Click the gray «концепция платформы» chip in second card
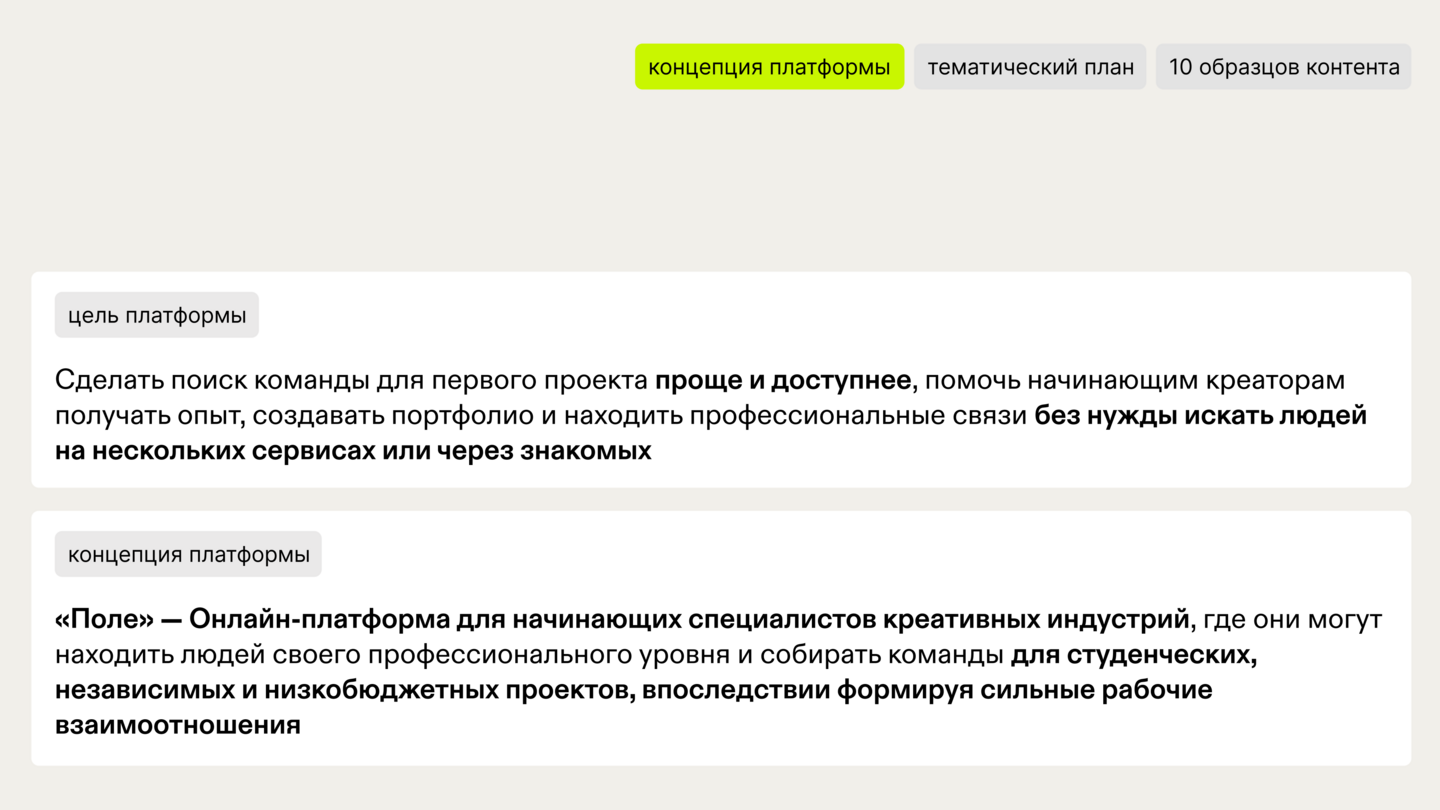 tap(188, 554)
